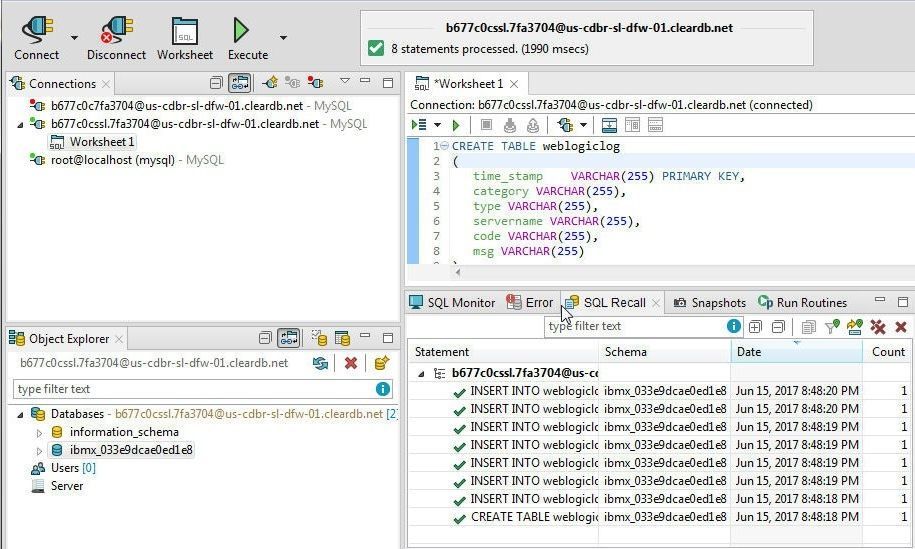Open the Connect dropdown arrow

(74, 38)
